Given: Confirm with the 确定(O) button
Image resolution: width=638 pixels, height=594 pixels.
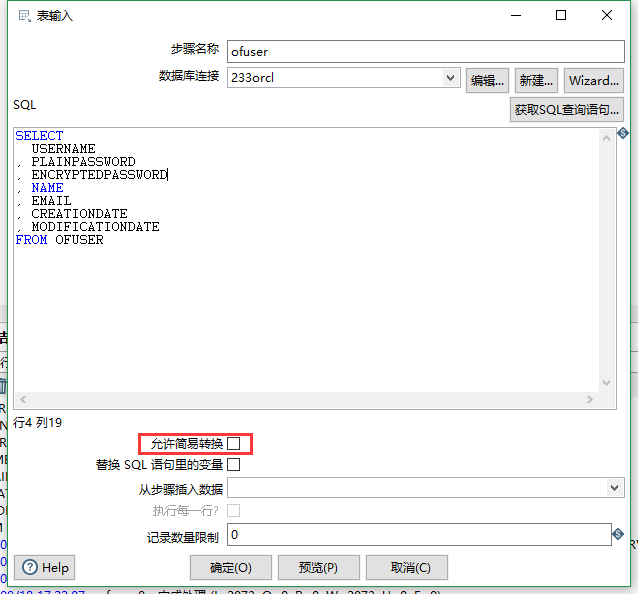Looking at the screenshot, I should [231, 567].
